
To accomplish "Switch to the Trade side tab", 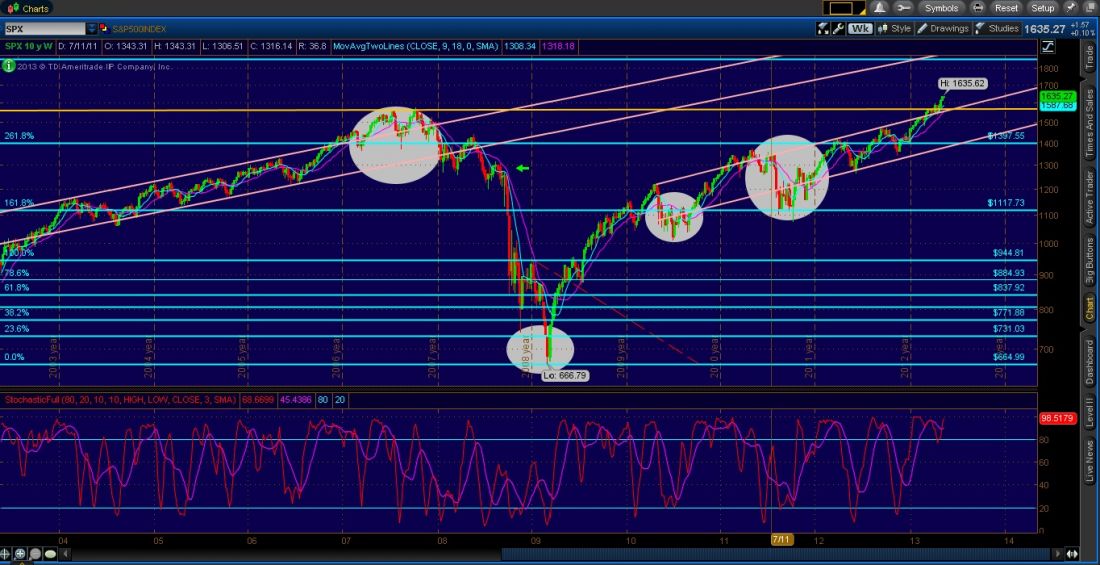I will coord(1090,58).
